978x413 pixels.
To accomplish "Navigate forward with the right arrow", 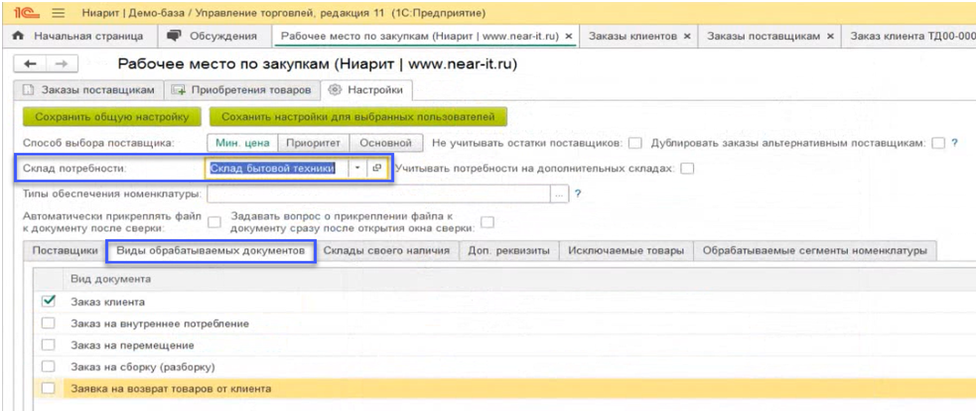I will pos(61,64).
